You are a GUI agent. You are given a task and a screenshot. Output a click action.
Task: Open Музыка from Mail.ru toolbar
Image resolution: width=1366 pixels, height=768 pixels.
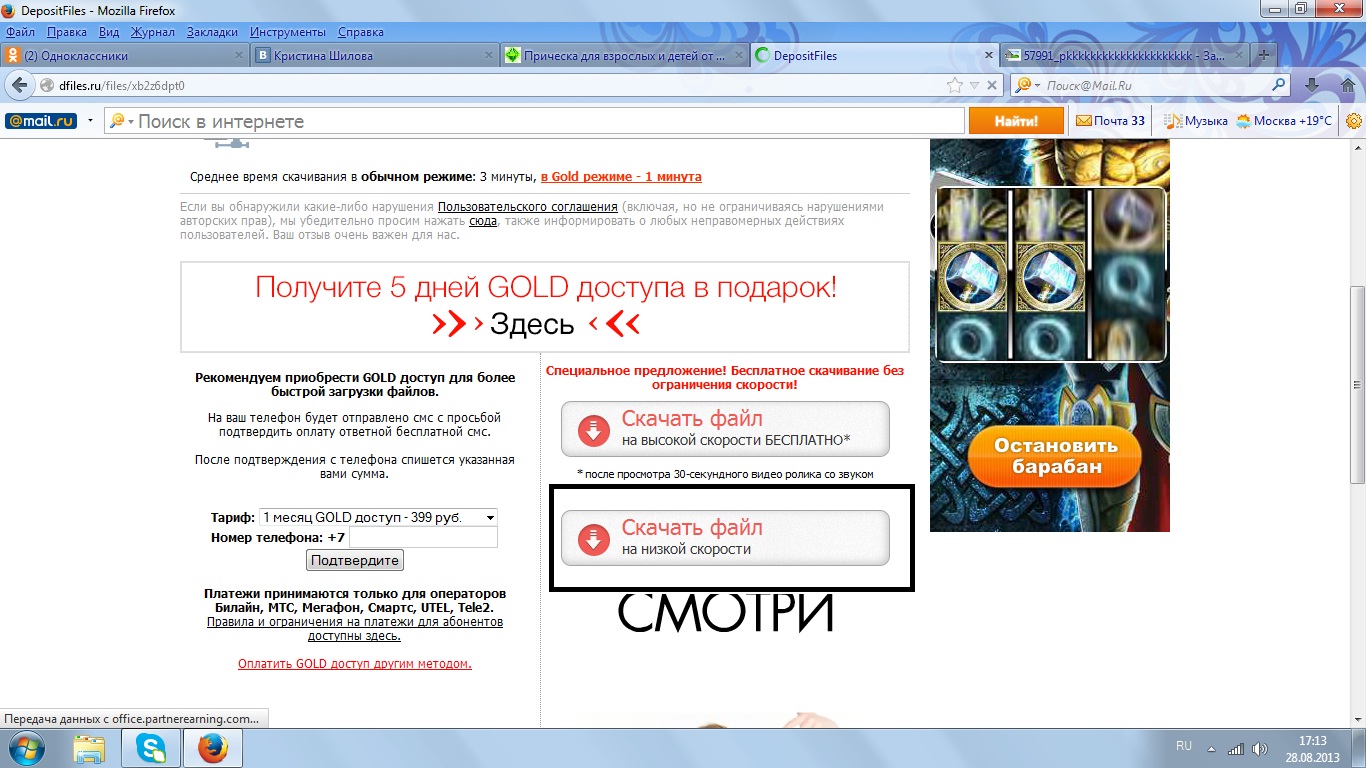click(1195, 121)
